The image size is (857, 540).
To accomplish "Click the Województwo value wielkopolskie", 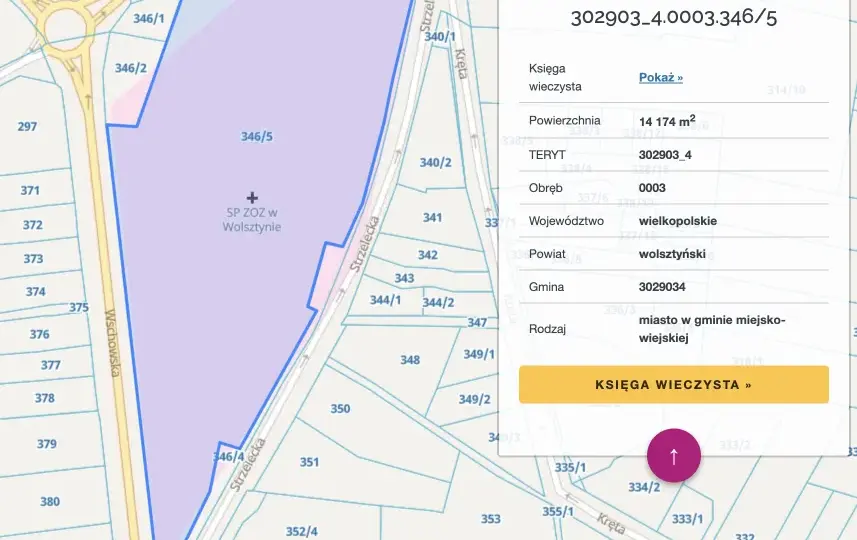I will pyautogui.click(x=678, y=221).
